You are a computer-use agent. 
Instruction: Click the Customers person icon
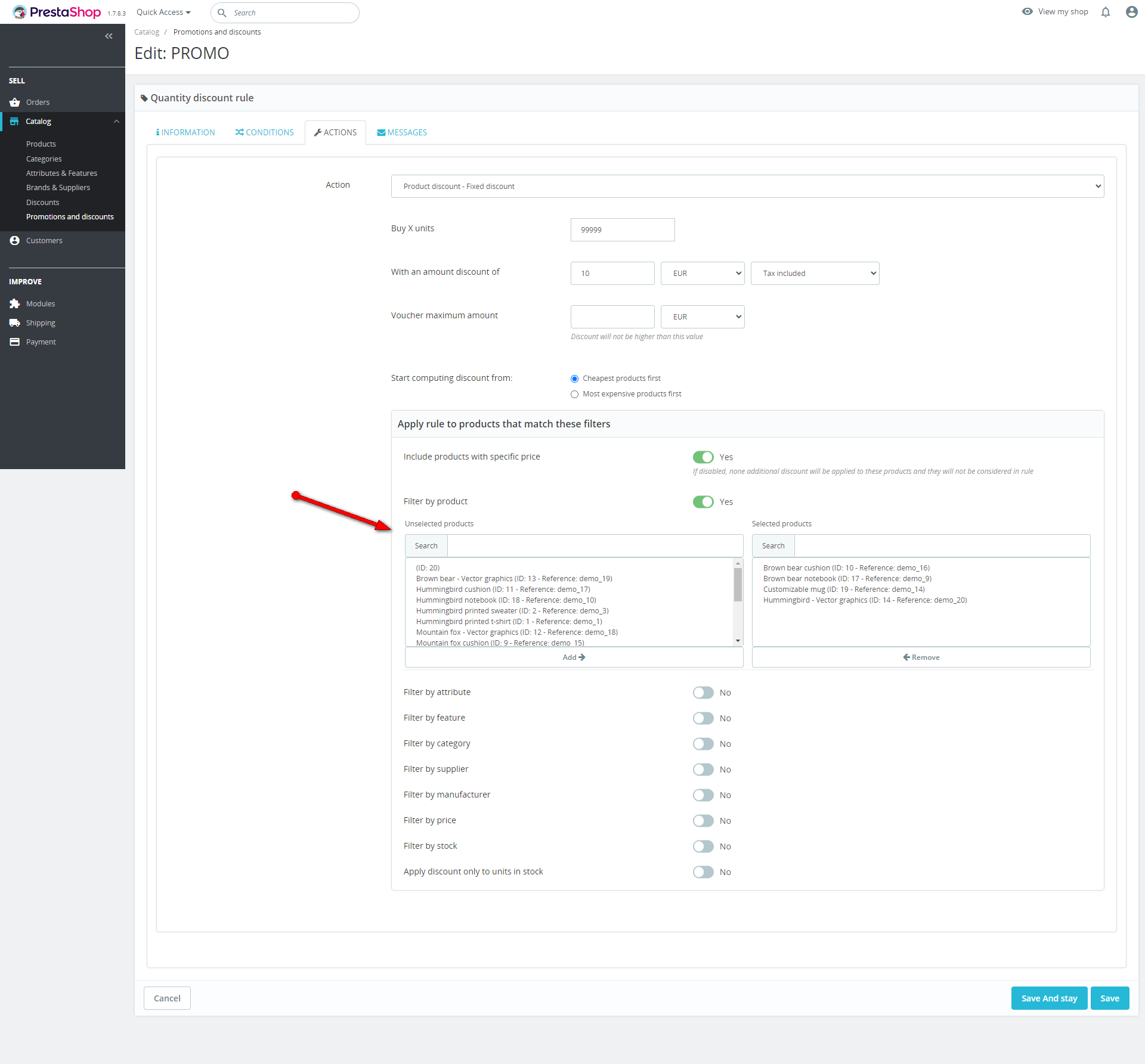pyautogui.click(x=15, y=241)
